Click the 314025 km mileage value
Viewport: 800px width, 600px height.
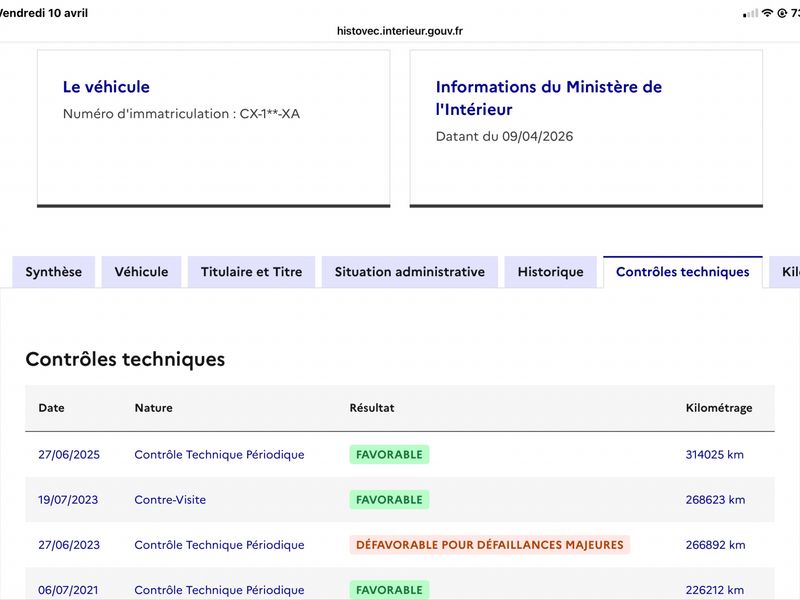715,455
